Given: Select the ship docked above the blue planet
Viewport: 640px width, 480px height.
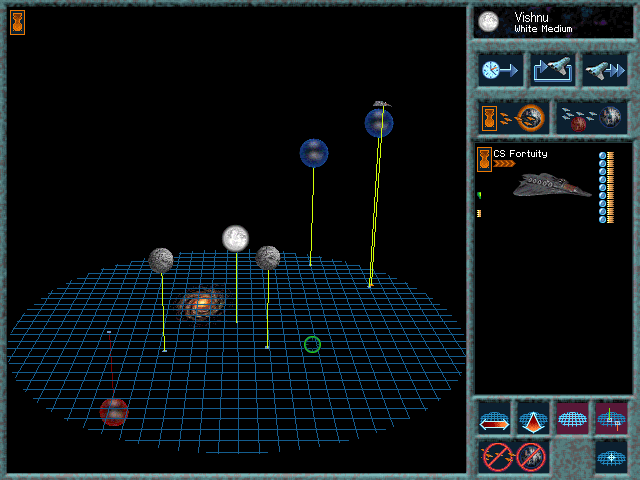Looking at the screenshot, I should 382,104.
